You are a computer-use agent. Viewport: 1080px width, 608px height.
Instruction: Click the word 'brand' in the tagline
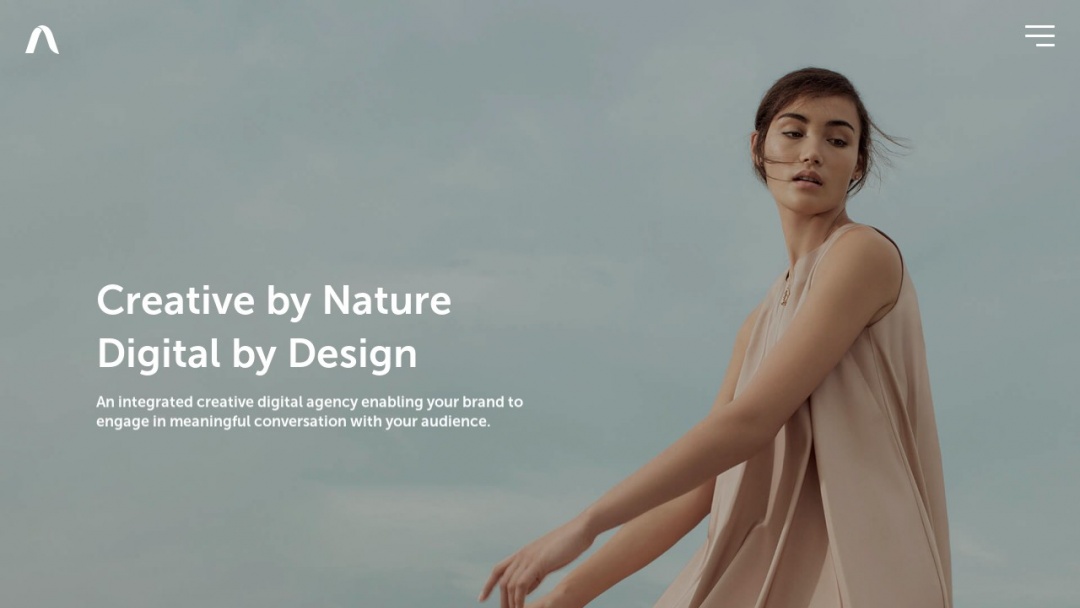[483, 401]
